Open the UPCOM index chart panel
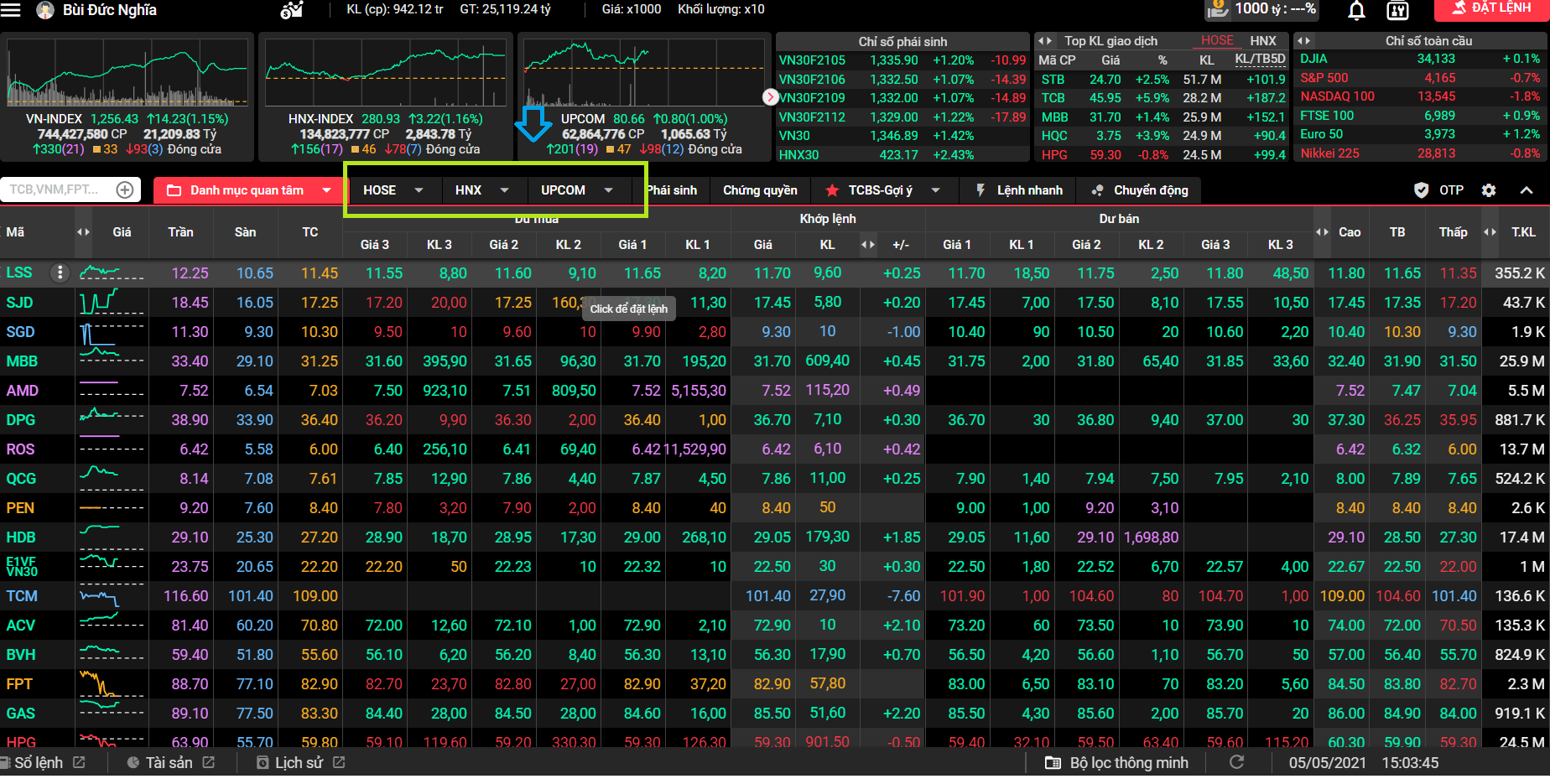1550x784 pixels. (644, 96)
